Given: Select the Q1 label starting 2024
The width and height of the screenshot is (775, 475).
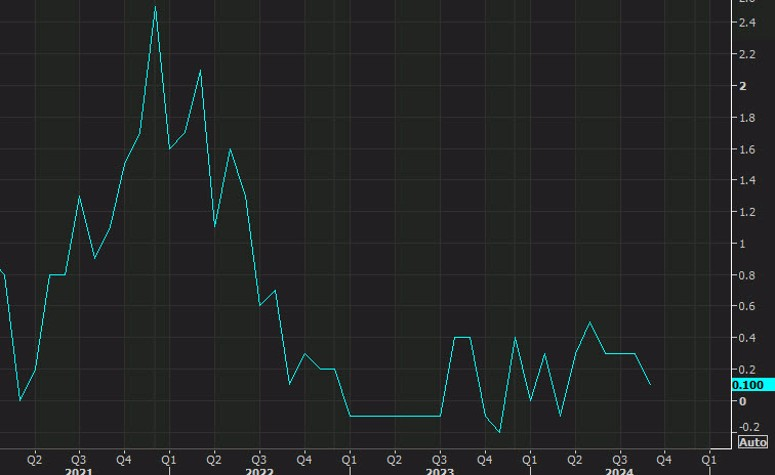Looking at the screenshot, I should (529, 460).
